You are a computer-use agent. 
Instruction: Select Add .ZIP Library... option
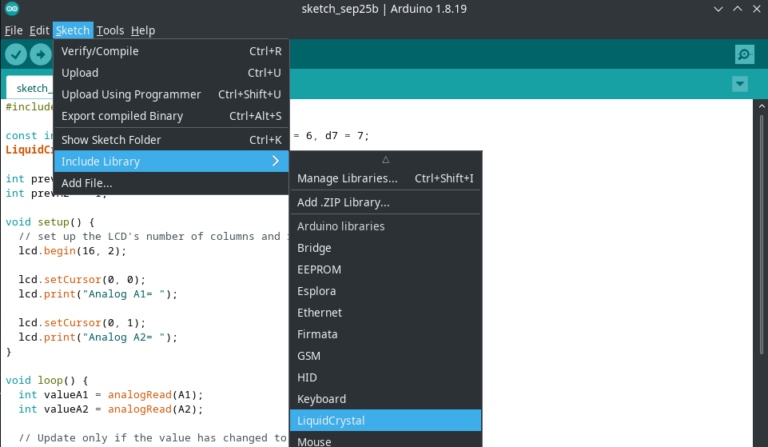(343, 202)
